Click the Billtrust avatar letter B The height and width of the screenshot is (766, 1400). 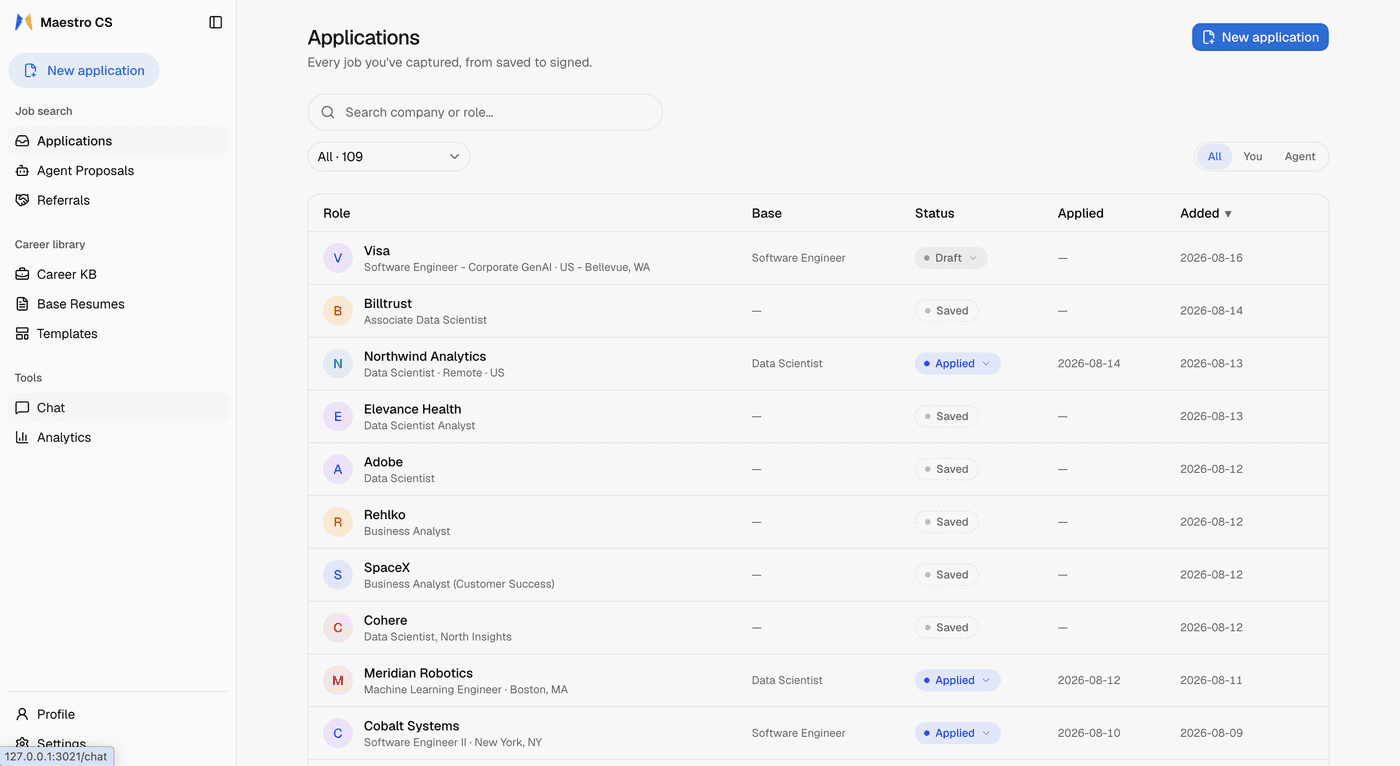point(338,311)
